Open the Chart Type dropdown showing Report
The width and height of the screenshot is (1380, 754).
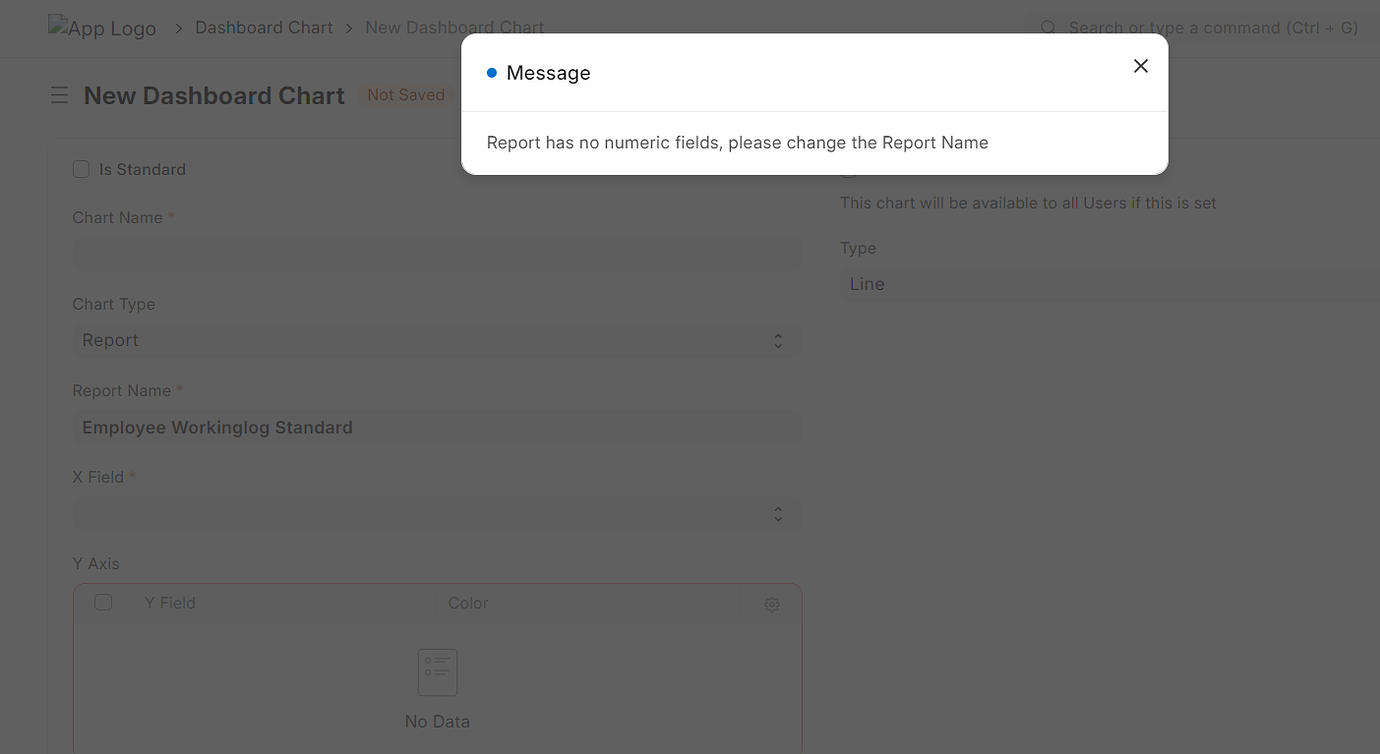437,340
